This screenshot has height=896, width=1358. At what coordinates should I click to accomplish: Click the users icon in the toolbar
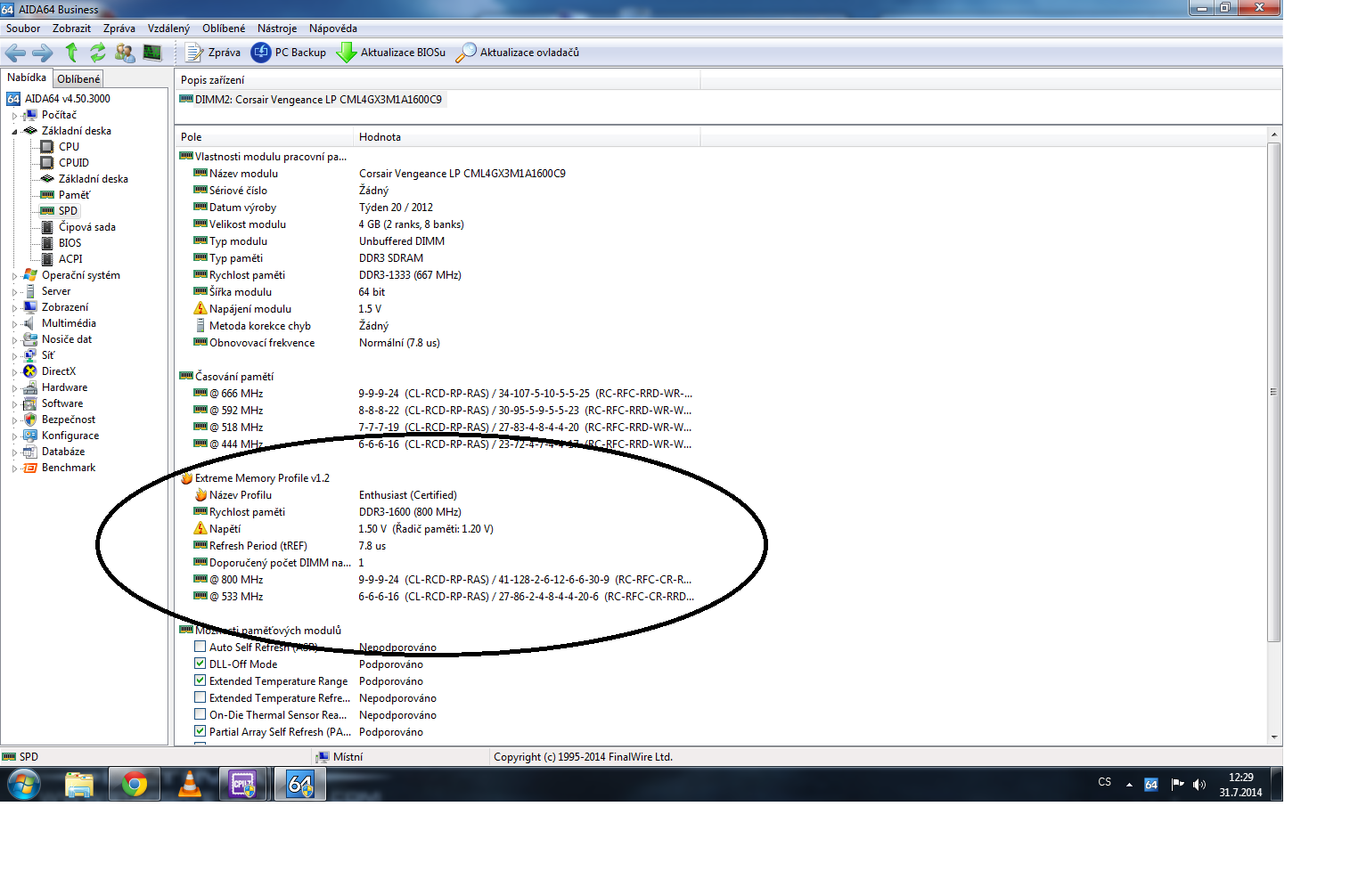(x=125, y=53)
